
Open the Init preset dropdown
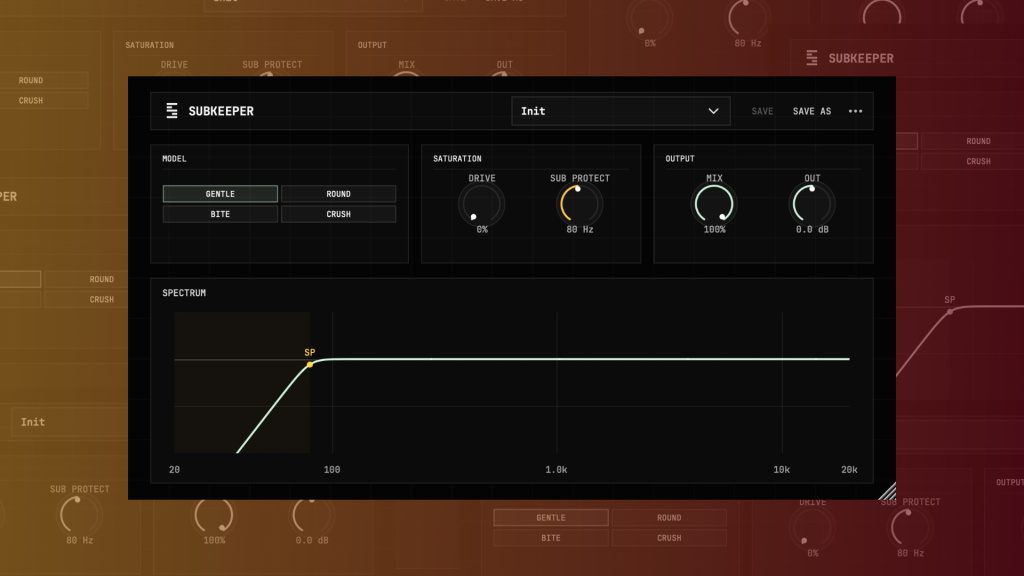tap(620, 111)
